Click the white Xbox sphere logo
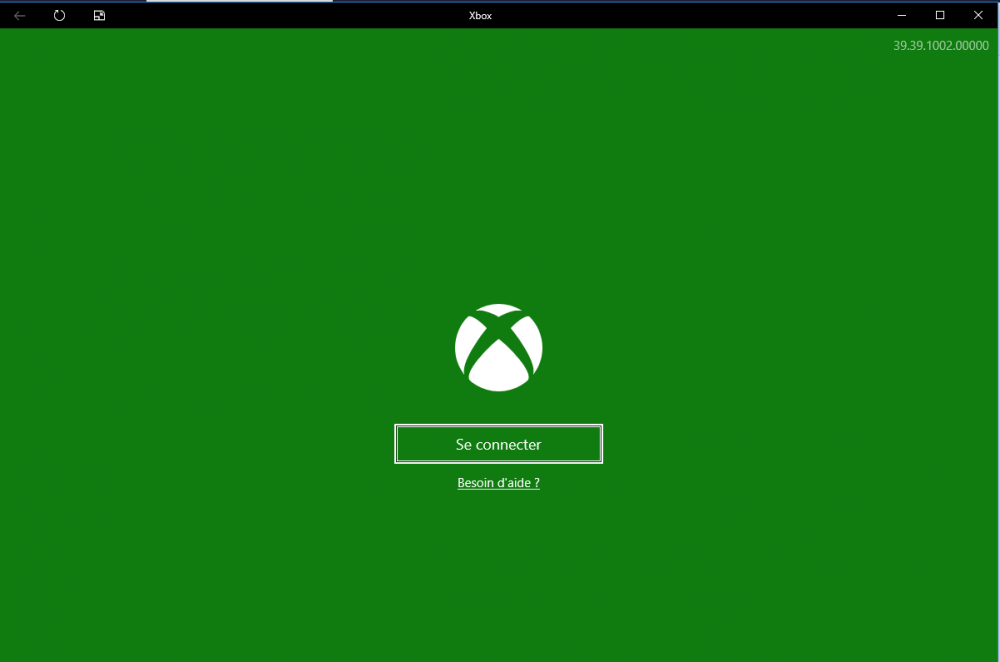This screenshot has height=662, width=1000. click(498, 347)
